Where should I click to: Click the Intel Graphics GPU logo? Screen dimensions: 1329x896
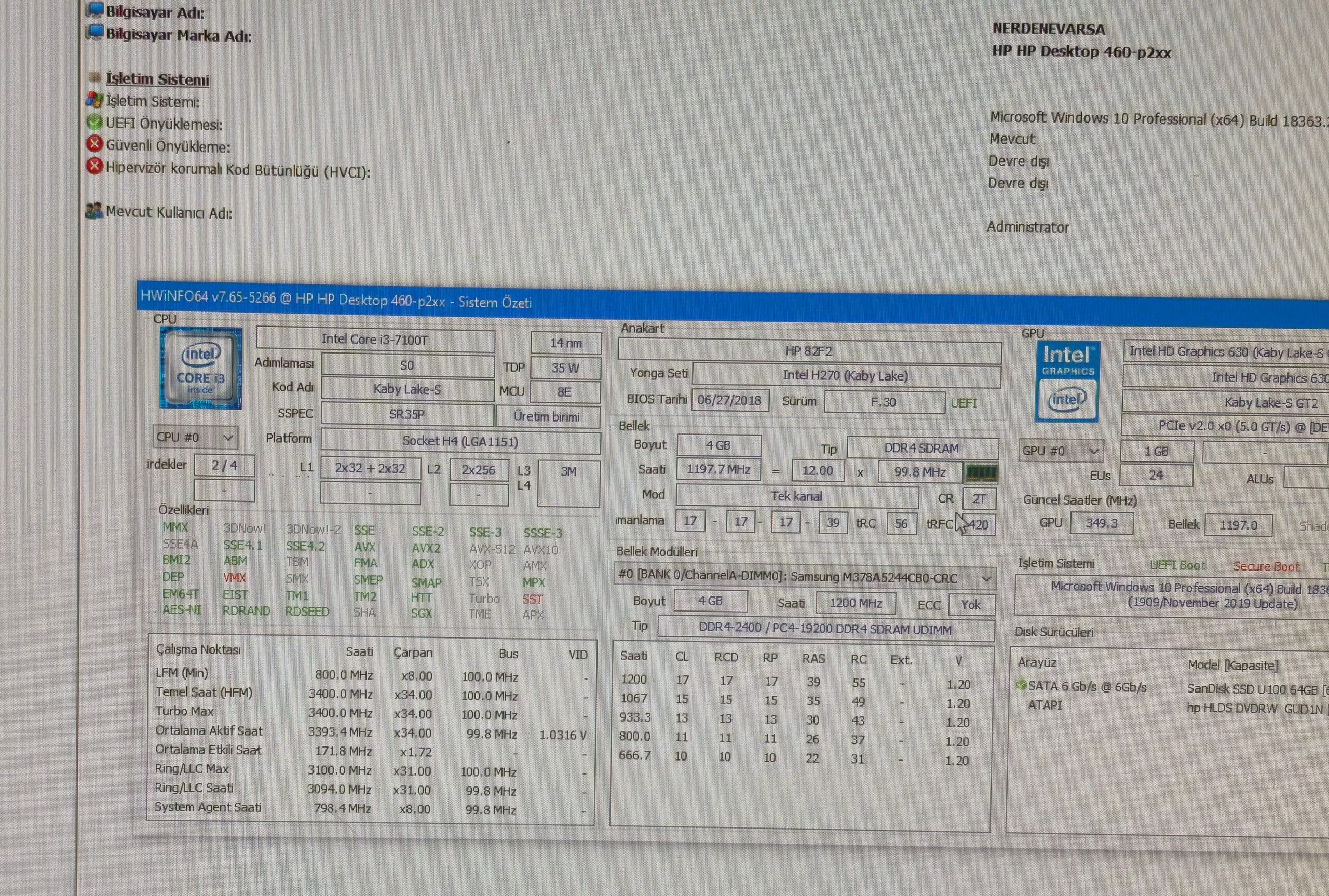click(x=1067, y=382)
